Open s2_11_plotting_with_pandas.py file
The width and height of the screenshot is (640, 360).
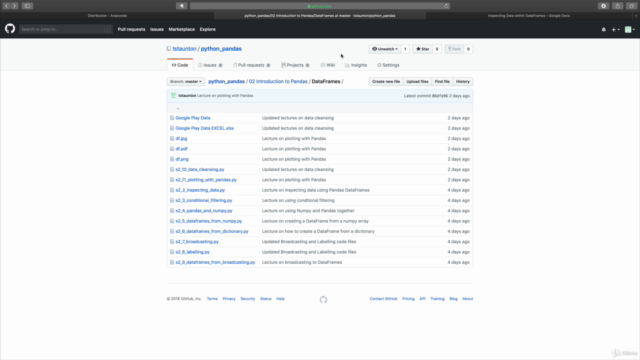click(206, 180)
